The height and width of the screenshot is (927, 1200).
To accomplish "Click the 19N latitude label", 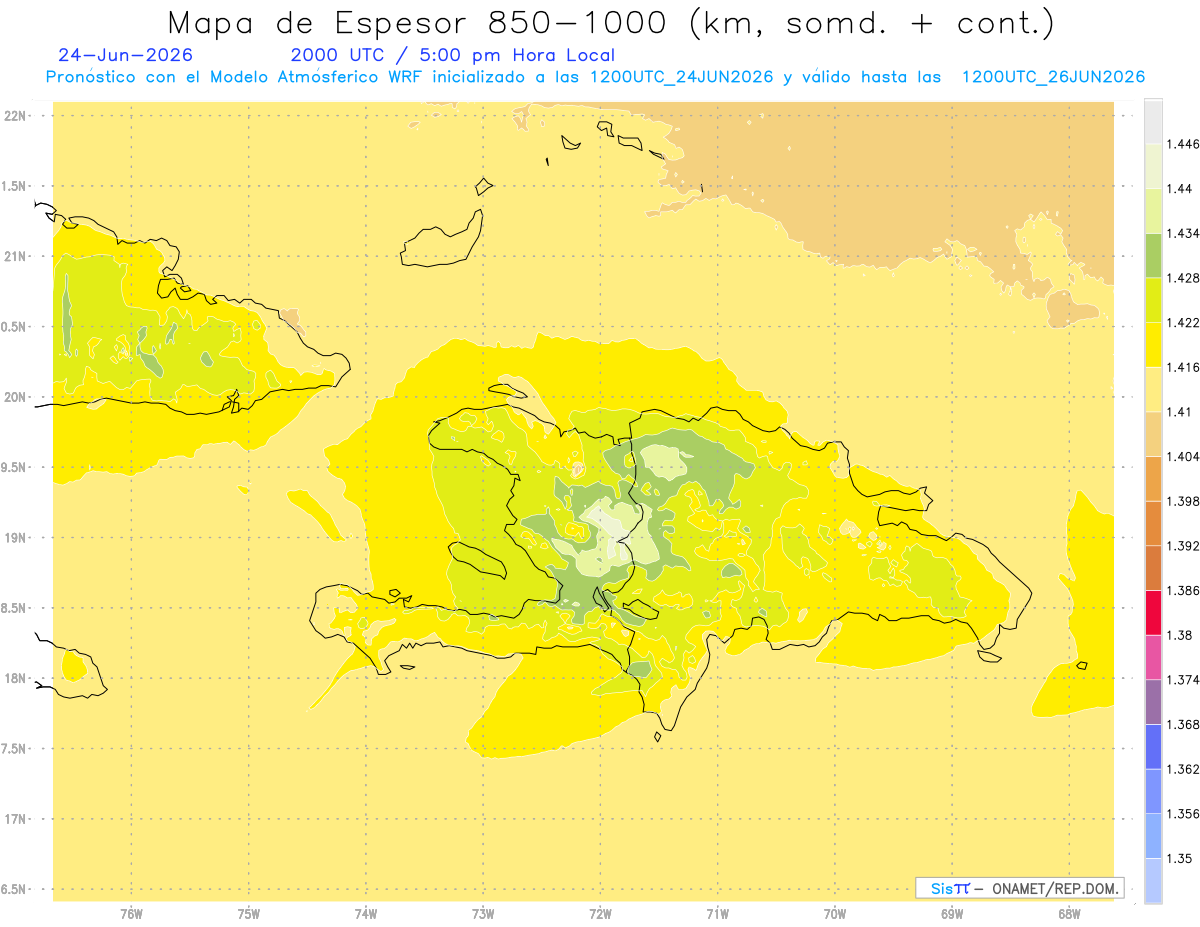I will [x=16, y=538].
